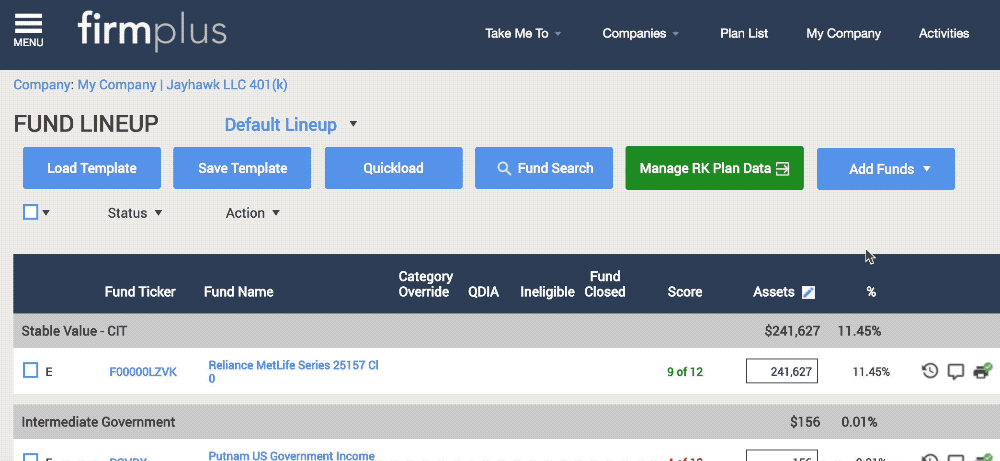The image size is (1000, 461).
Task: Go to Plan List
Action: [x=744, y=34]
